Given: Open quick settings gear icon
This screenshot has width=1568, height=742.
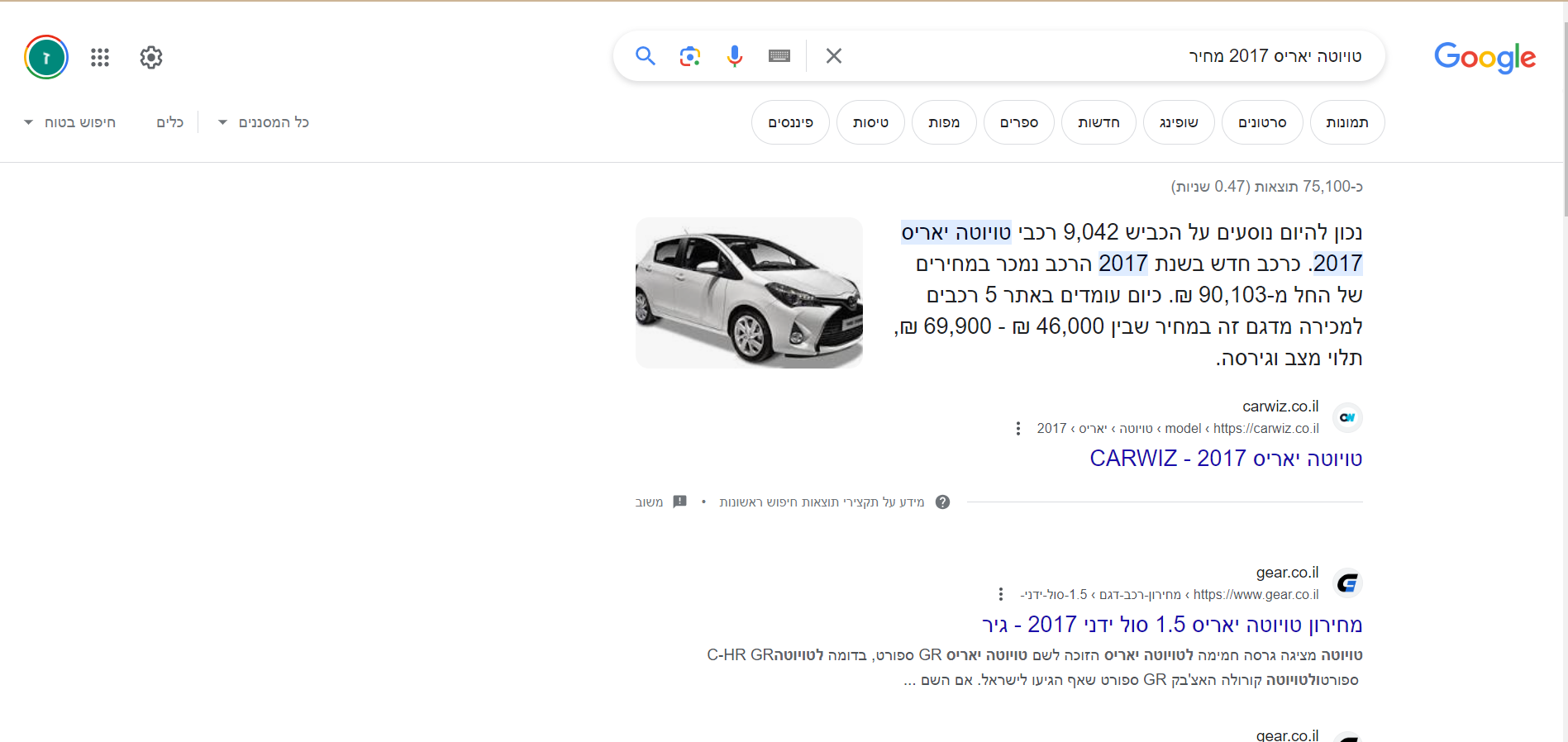Looking at the screenshot, I should (151, 57).
